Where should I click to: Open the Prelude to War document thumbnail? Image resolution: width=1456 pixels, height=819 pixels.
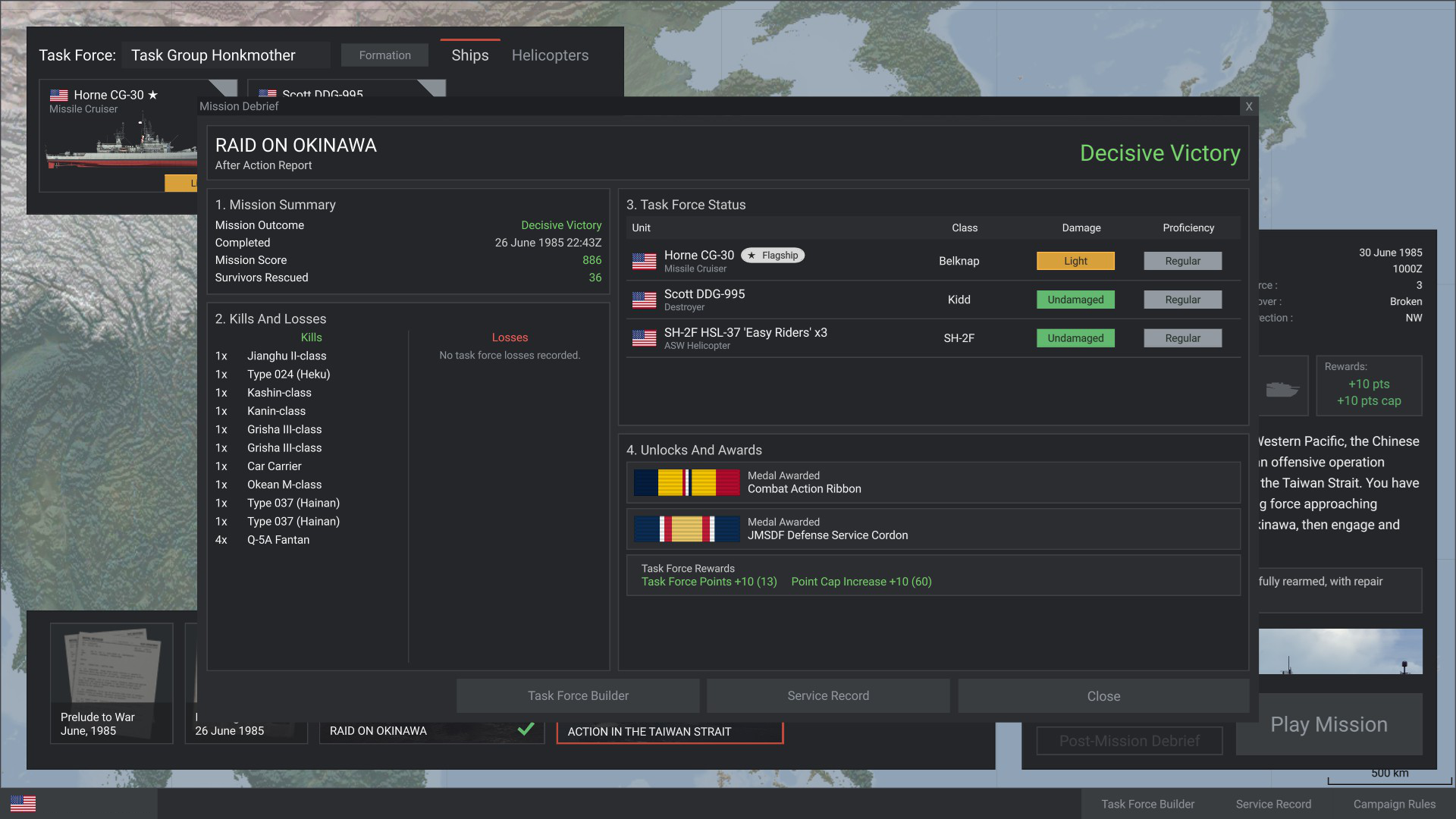pyautogui.click(x=111, y=683)
